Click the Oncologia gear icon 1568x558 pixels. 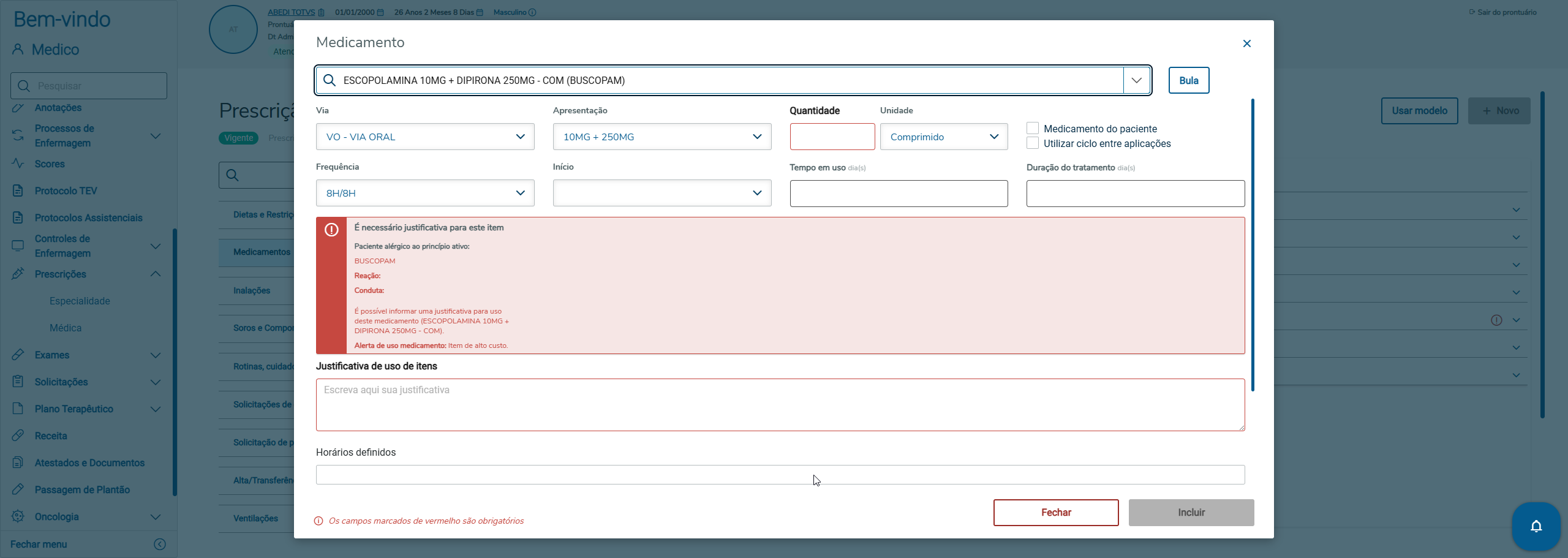(18, 516)
